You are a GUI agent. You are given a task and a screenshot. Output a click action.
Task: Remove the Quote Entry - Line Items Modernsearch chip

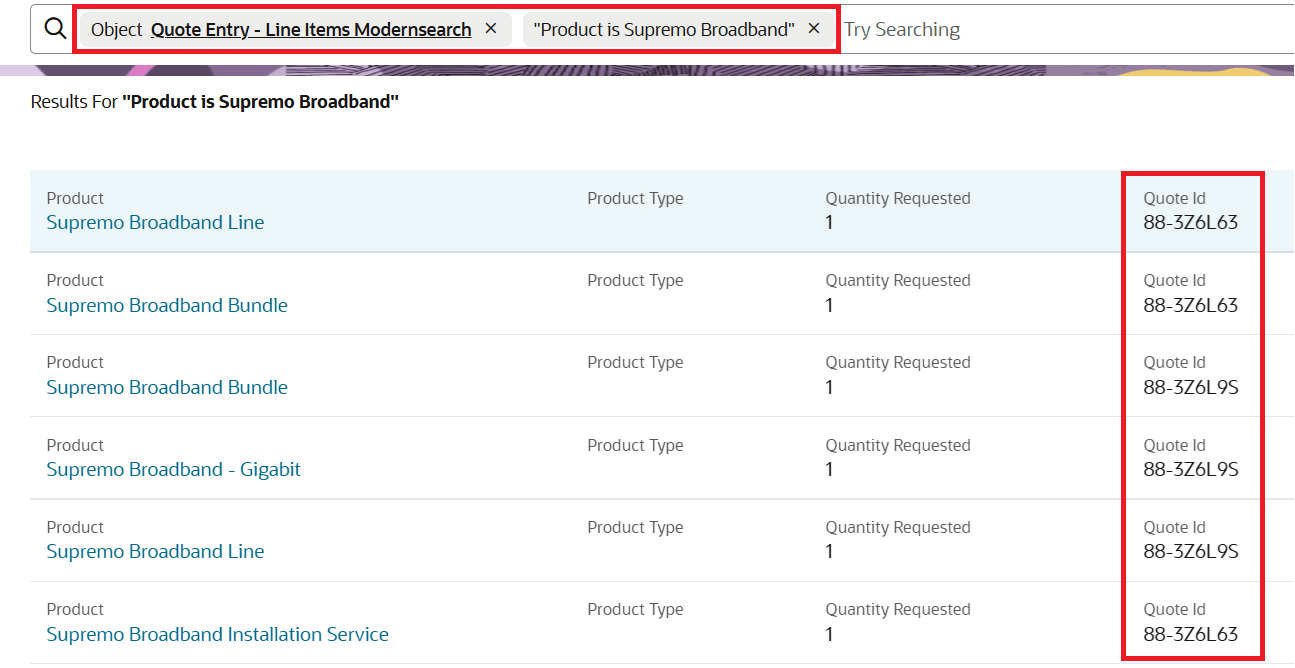coord(491,29)
